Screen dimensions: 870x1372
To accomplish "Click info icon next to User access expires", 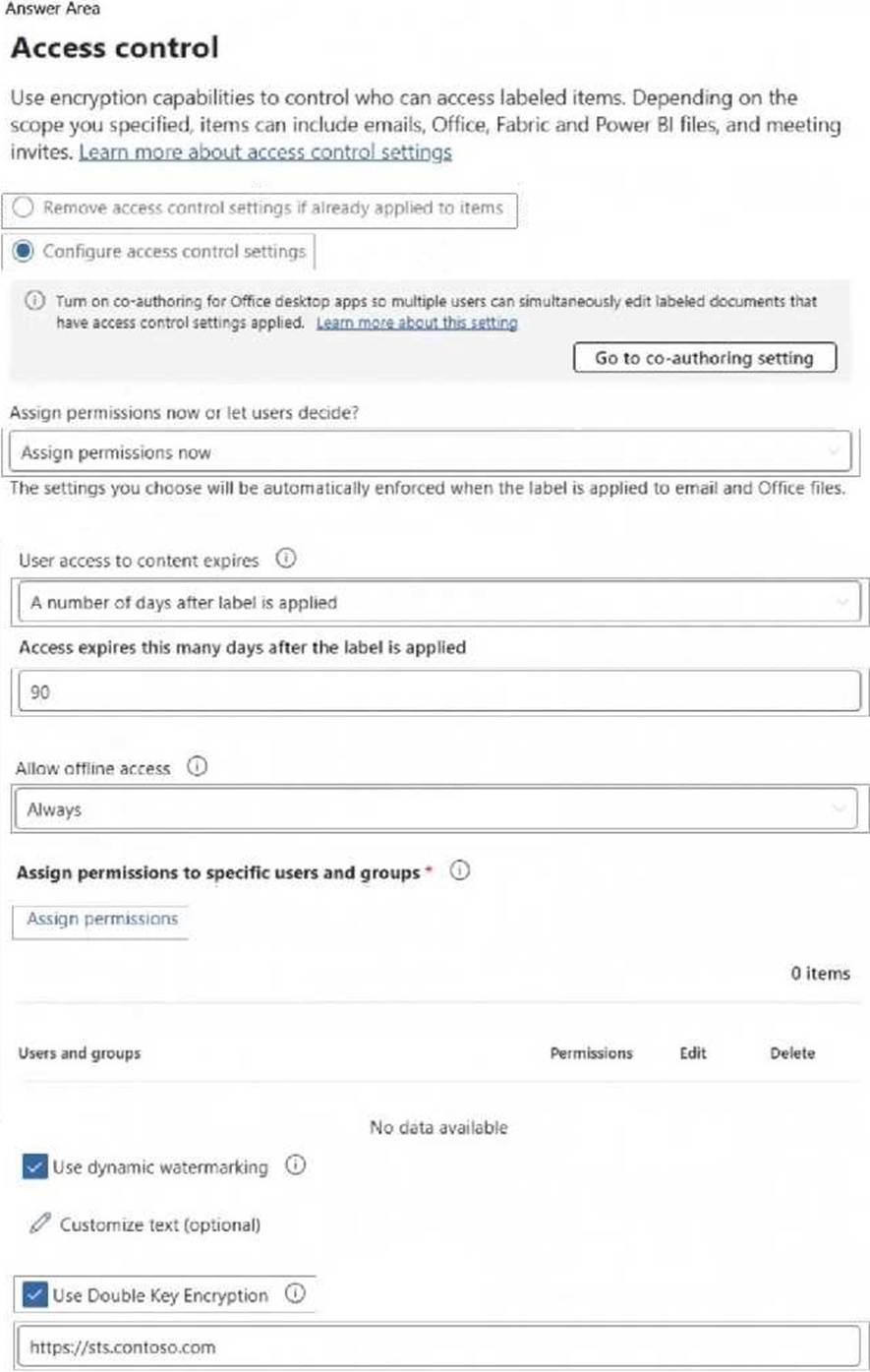I will point(285,560).
